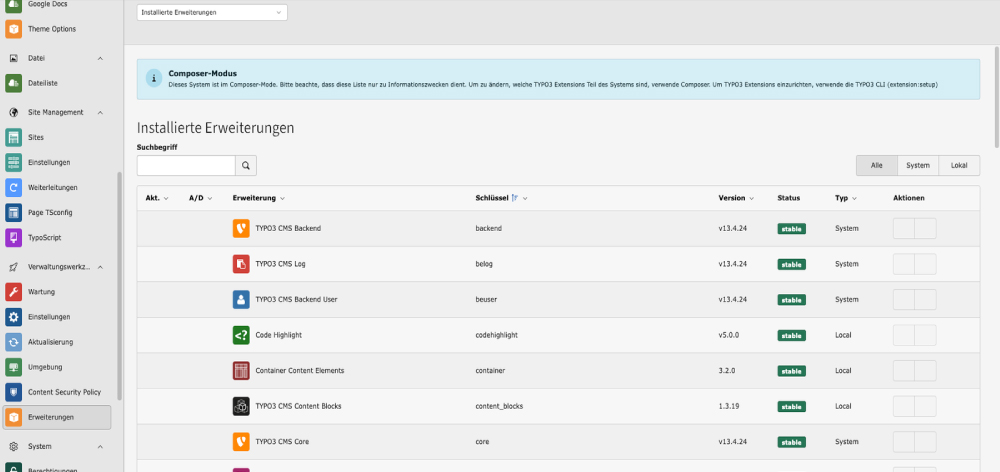Click TYPO3 CMS Core extension icon
Viewport: 1000px width, 472px height.
click(x=241, y=441)
